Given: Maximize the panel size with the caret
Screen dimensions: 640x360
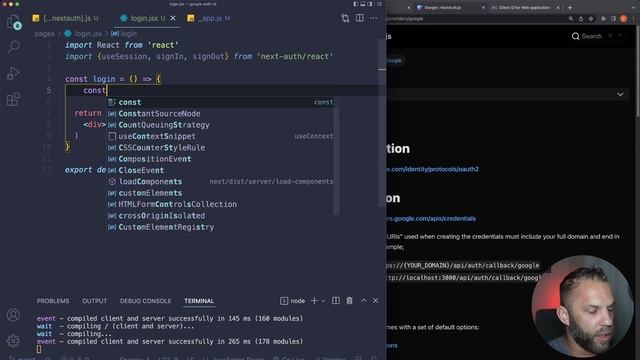Looking at the screenshot, I should click(x=363, y=301).
